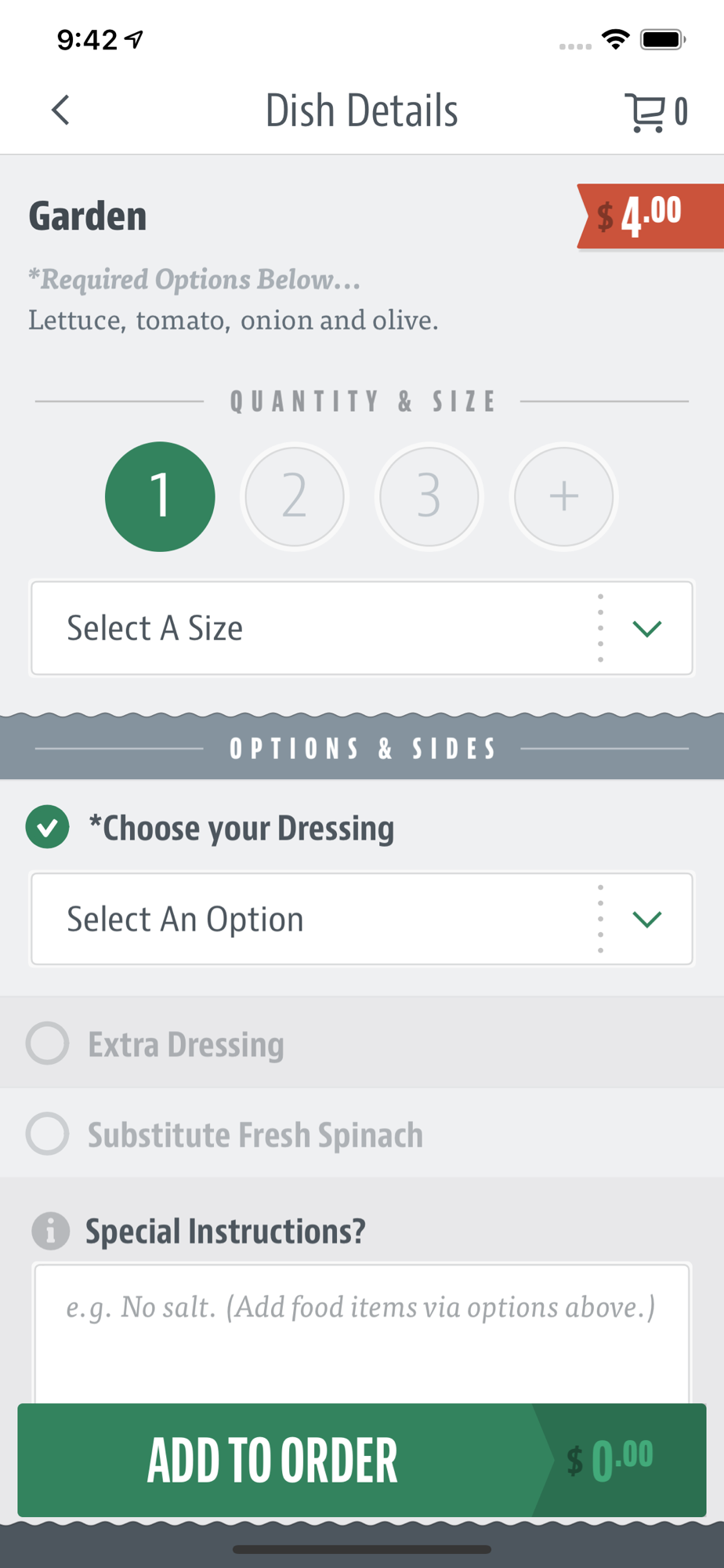The width and height of the screenshot is (724, 1568).
Task: Choose quantity 3
Action: point(429,496)
